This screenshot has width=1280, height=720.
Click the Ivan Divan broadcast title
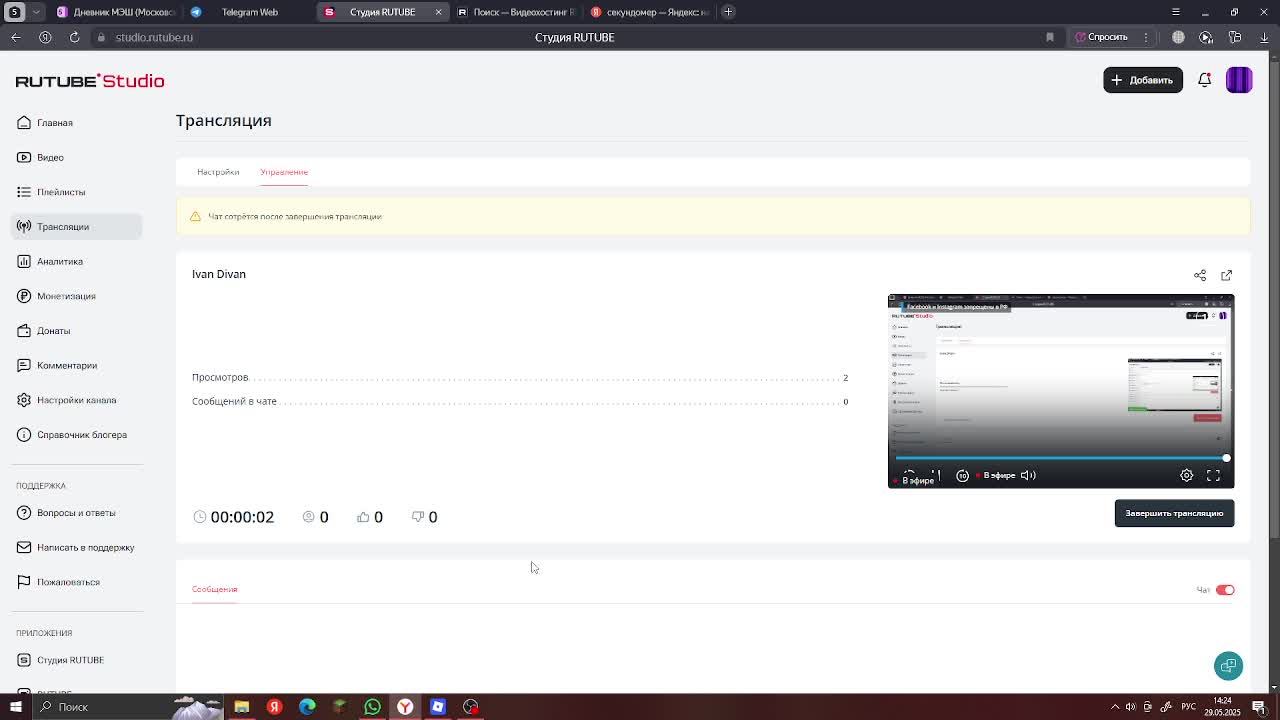click(x=219, y=274)
